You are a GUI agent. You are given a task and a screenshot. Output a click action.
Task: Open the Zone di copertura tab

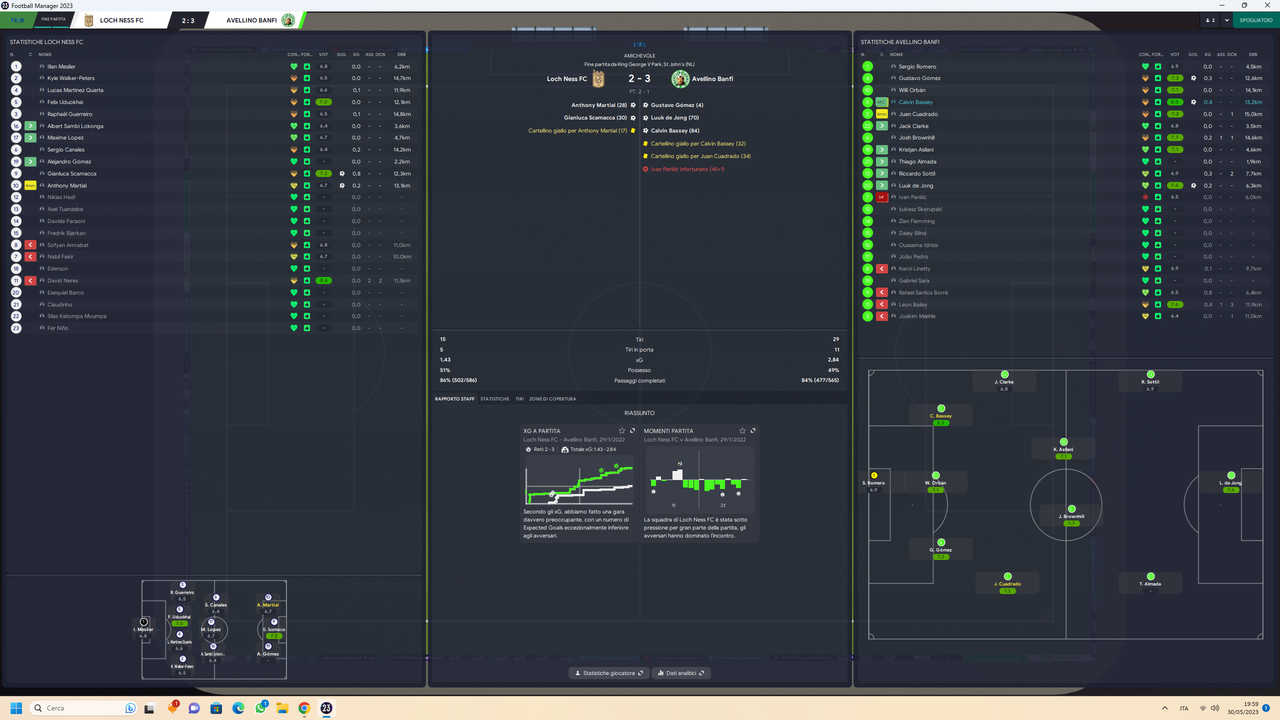tap(553, 399)
